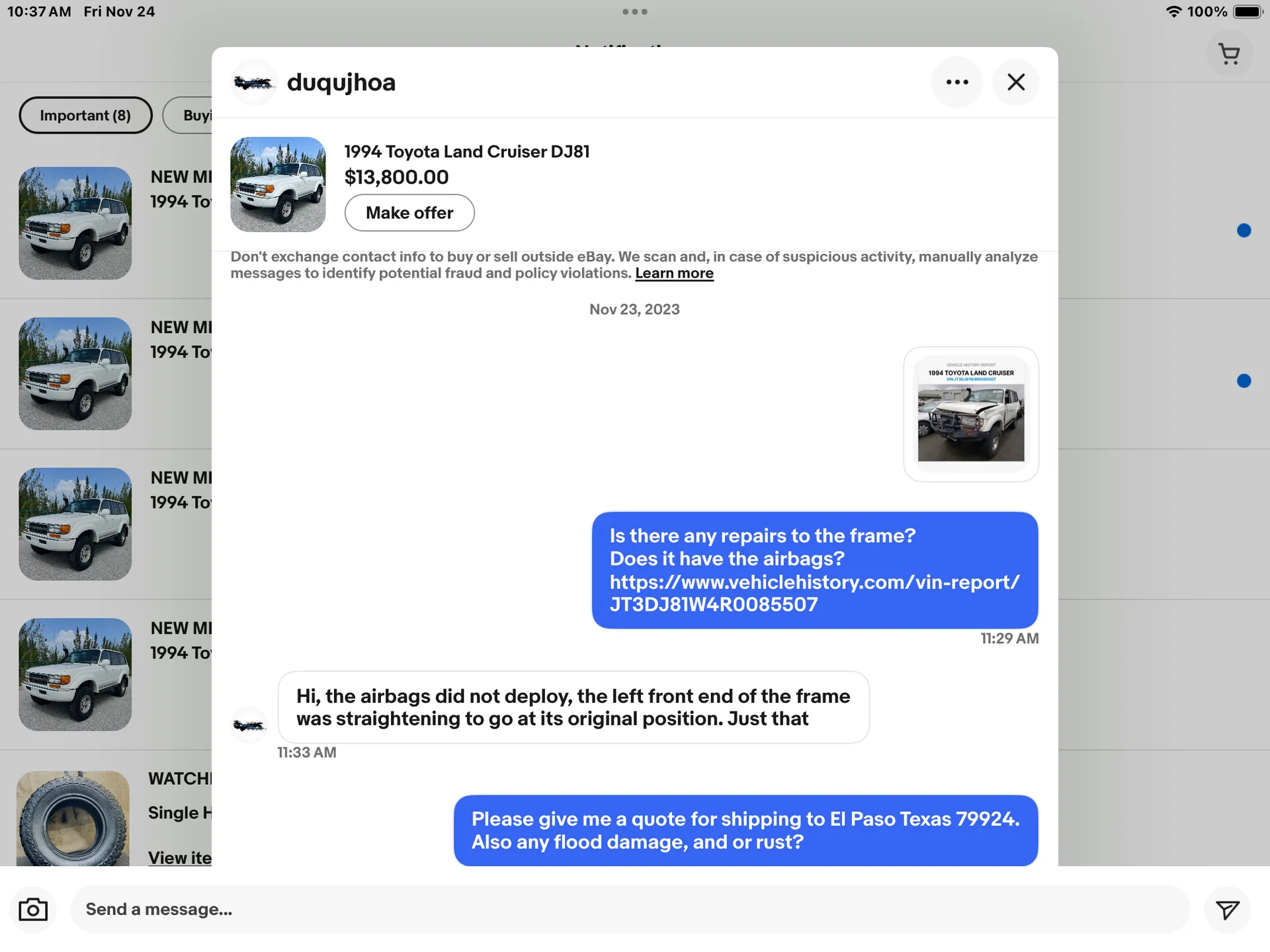This screenshot has width=1270, height=952.
Task: Type in the Send a message field
Action: click(x=628, y=910)
